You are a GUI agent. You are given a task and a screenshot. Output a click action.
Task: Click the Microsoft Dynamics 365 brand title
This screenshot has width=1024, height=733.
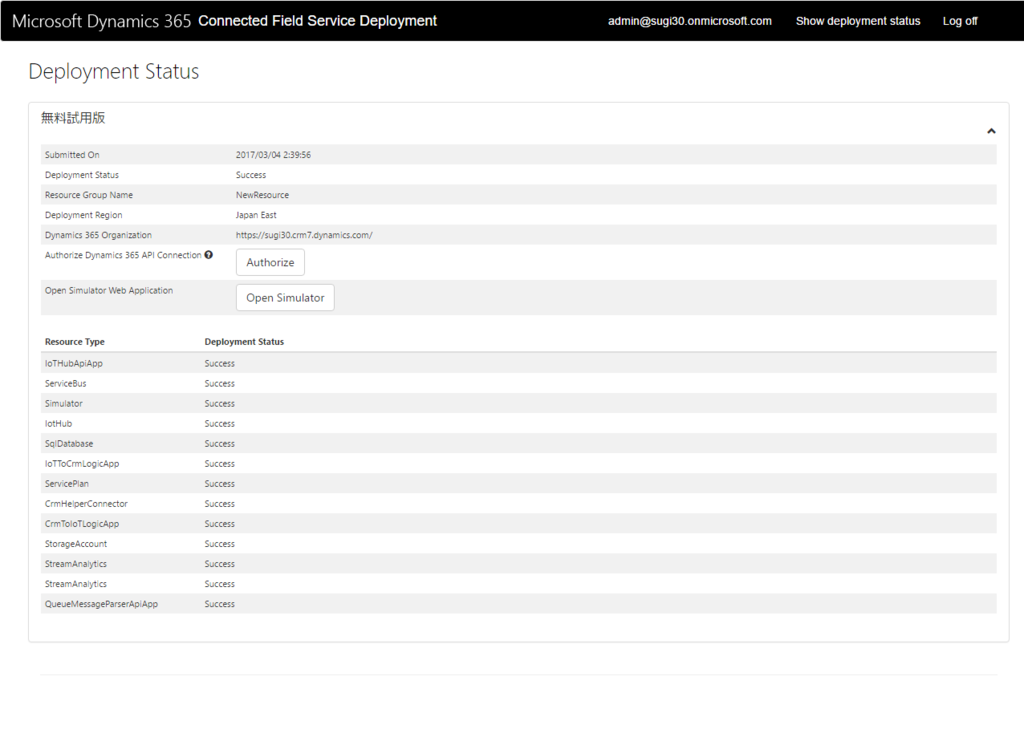pyautogui.click(x=101, y=21)
